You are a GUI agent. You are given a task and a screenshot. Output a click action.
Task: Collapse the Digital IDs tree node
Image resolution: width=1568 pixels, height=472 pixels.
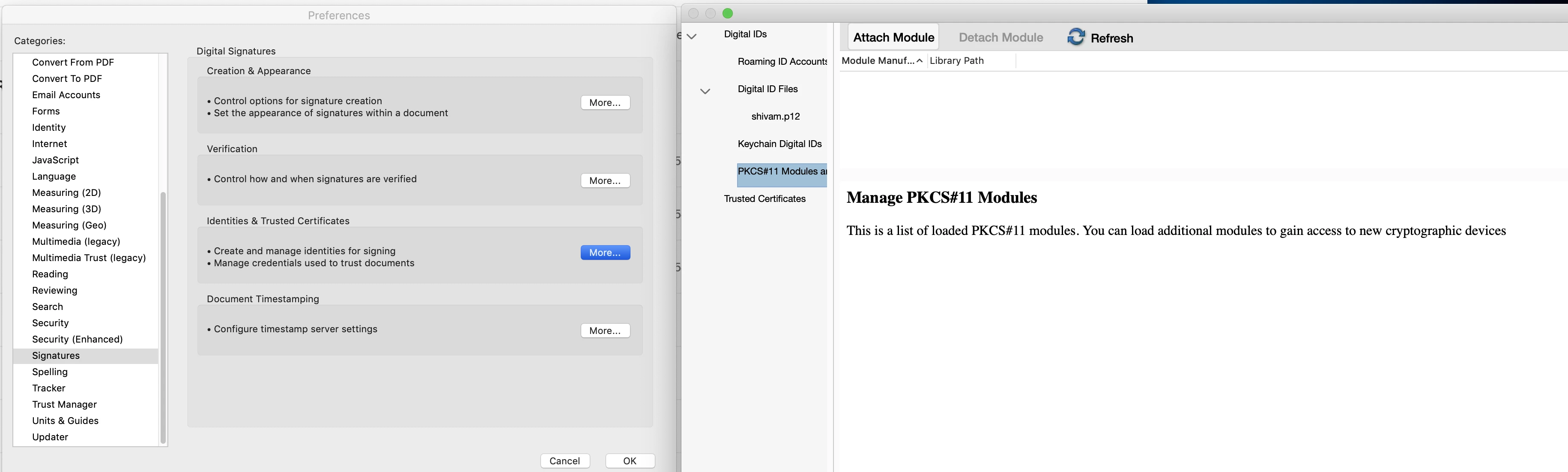click(x=691, y=36)
